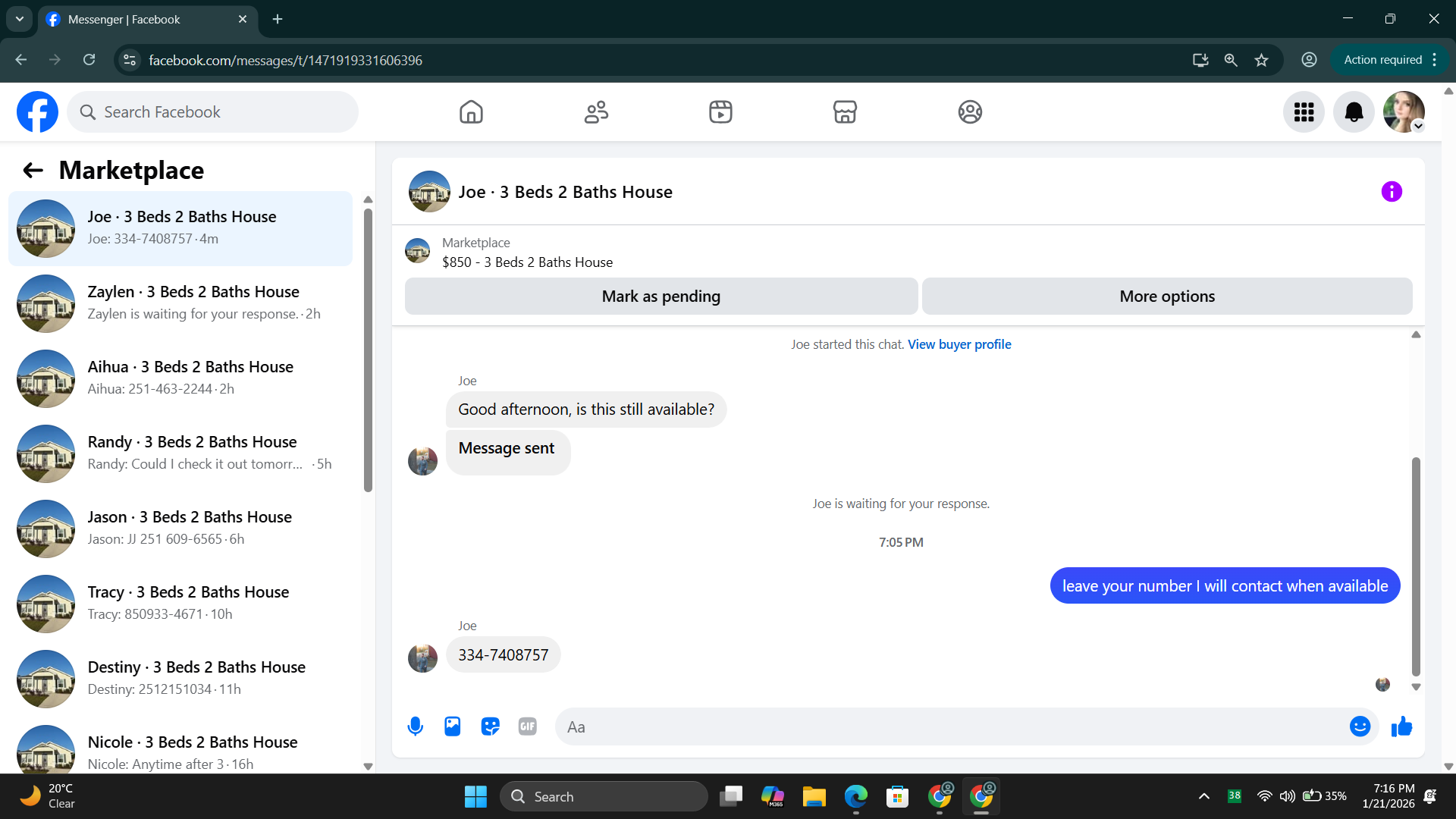
Task: Open the Facebook apps grid menu
Action: (x=1304, y=112)
